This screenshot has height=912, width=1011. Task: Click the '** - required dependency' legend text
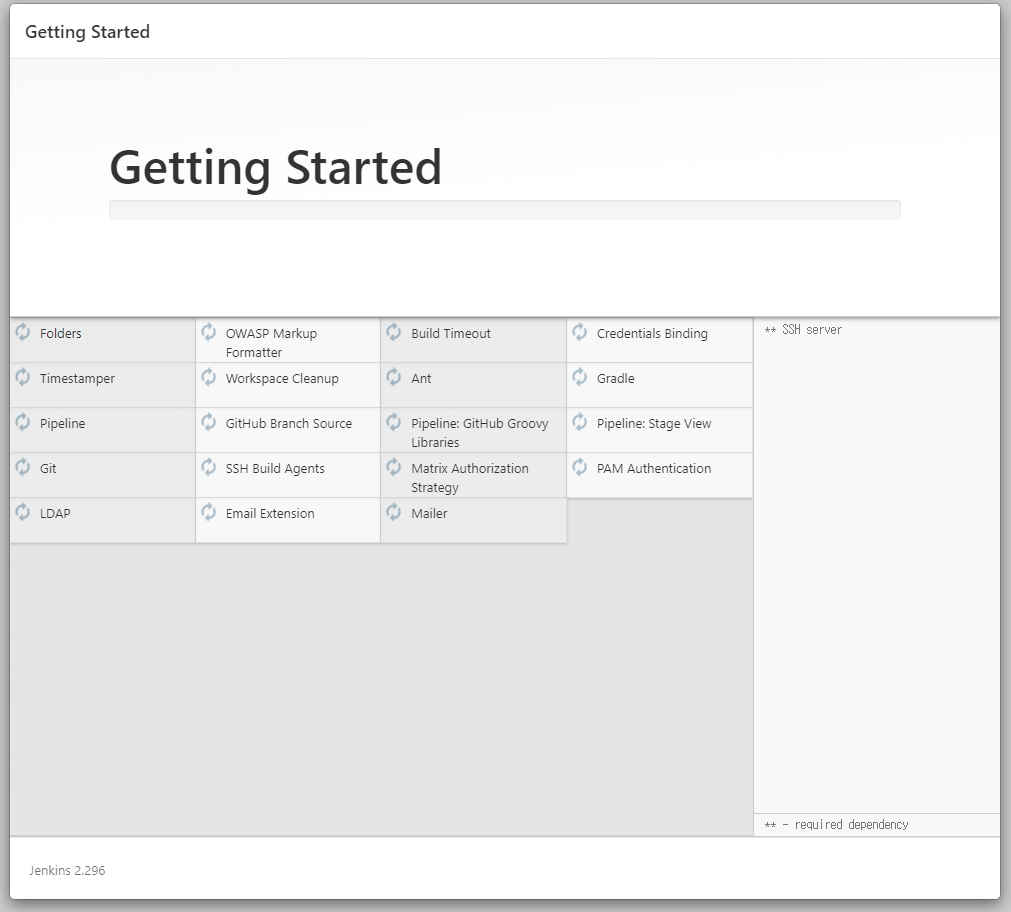point(836,825)
